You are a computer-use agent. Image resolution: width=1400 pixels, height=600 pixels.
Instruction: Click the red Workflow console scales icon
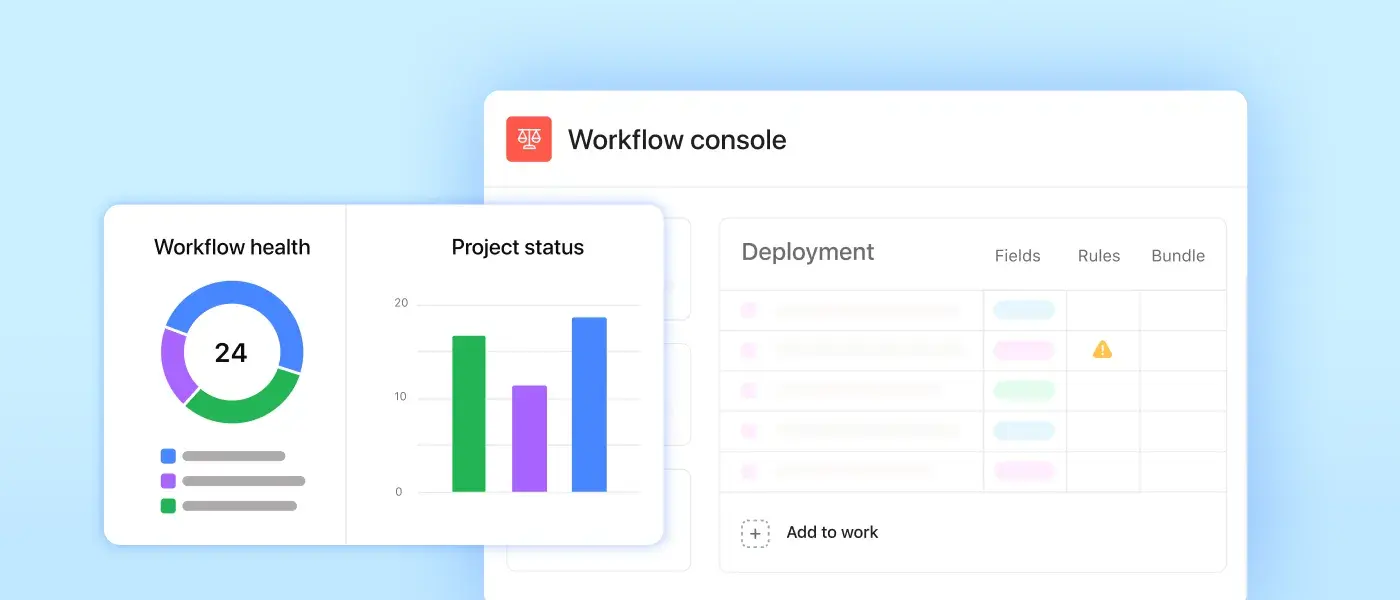tap(529, 139)
